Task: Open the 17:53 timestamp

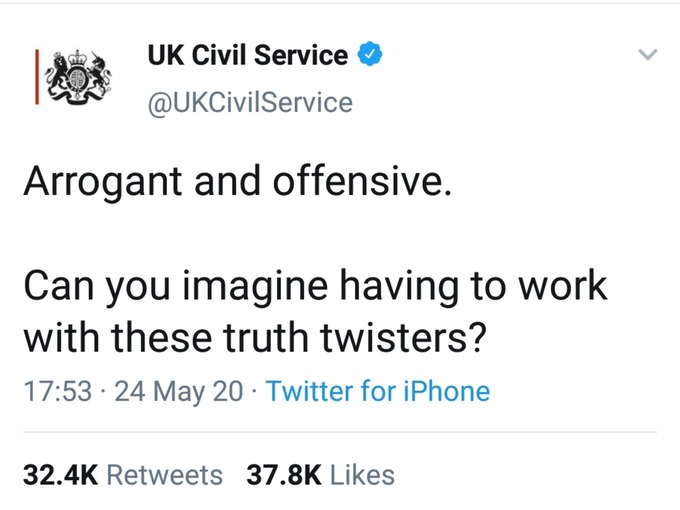Action: click(x=58, y=391)
